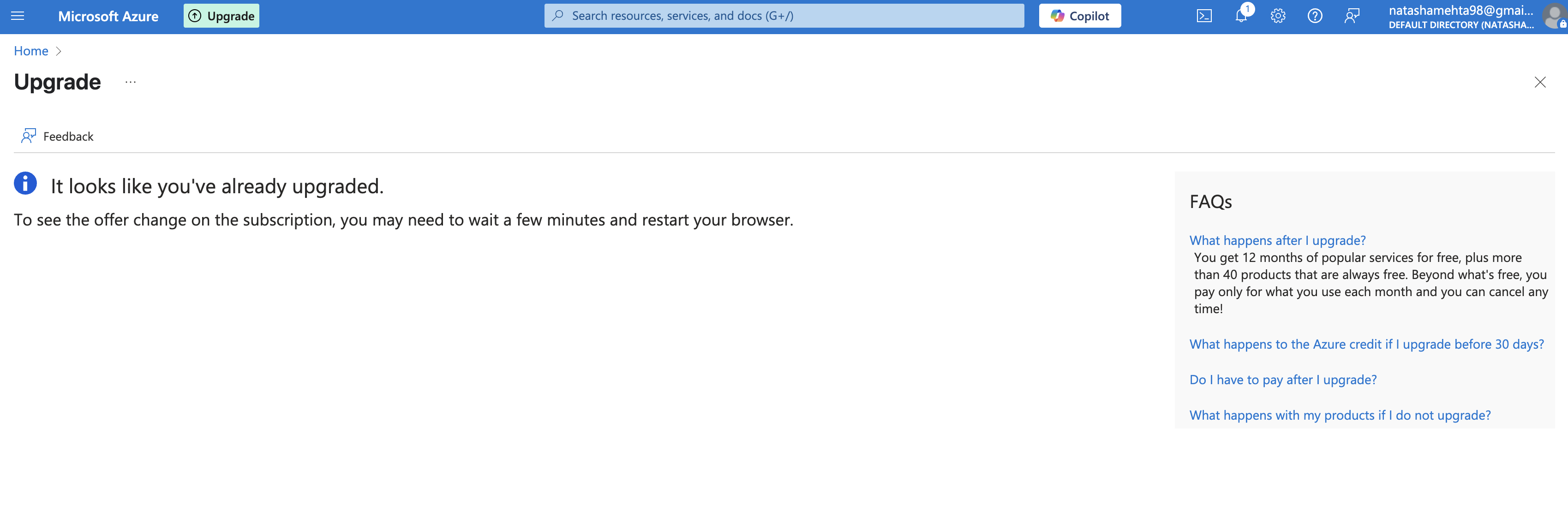Click the Microsoft Azure logo text
1568x511 pixels.
(x=108, y=17)
